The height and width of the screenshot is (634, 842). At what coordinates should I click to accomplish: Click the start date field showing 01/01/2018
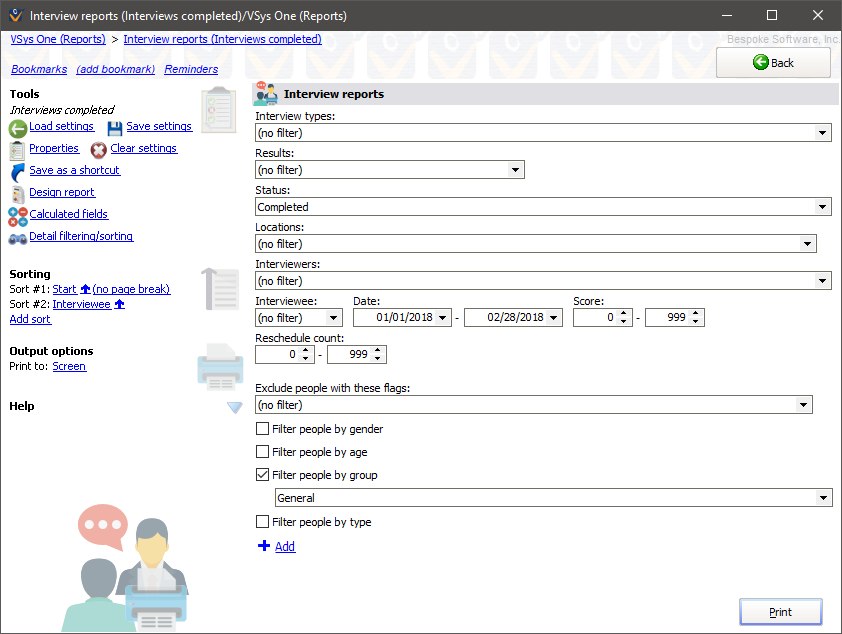click(397, 317)
